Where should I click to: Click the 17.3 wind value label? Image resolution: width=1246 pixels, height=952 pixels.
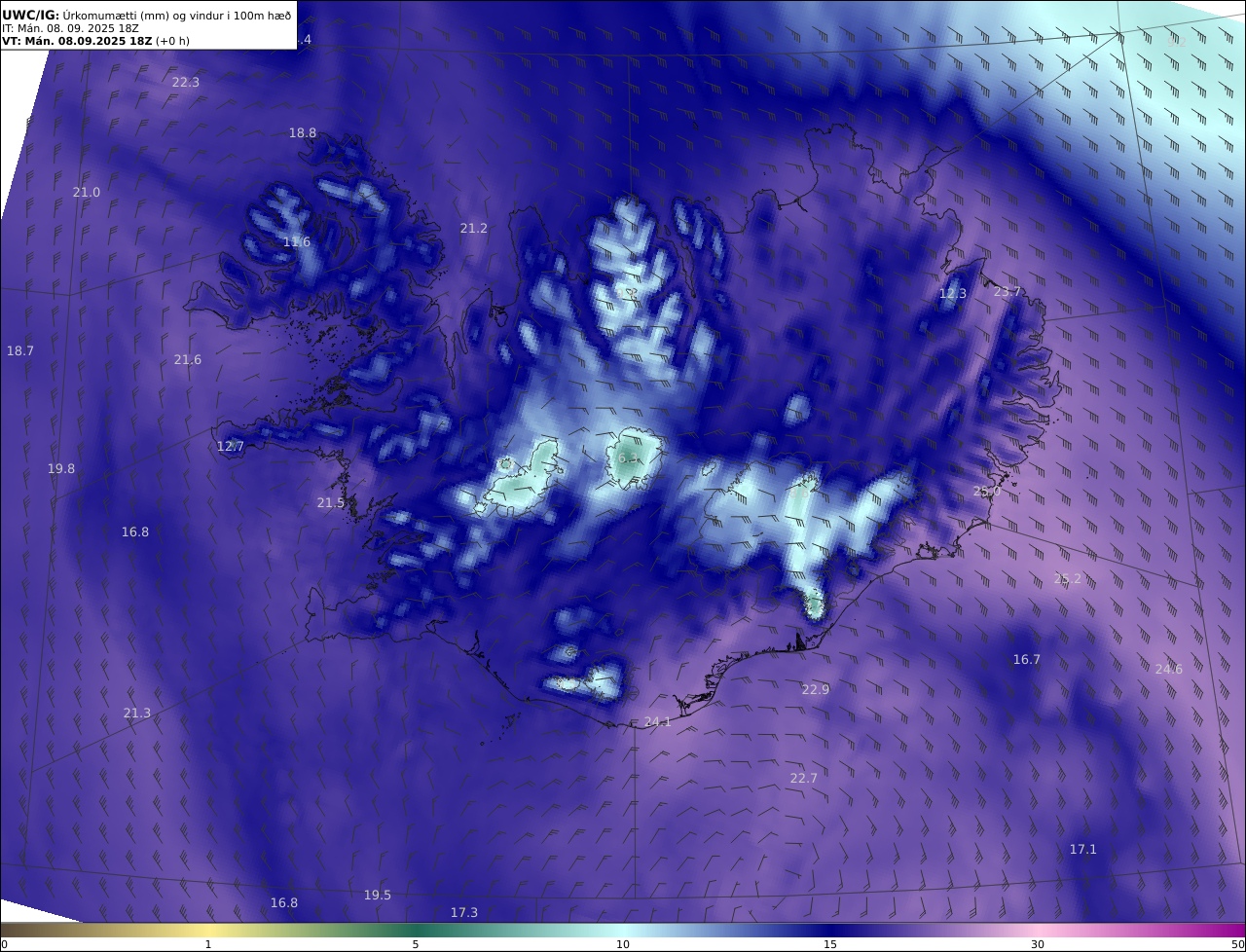coord(464,913)
